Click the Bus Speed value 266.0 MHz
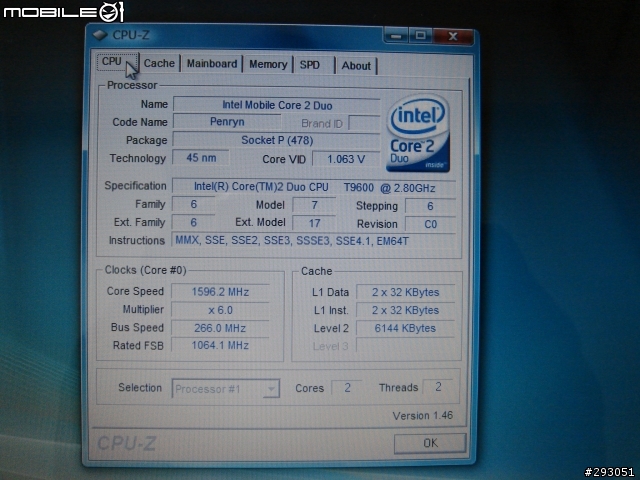The height and width of the screenshot is (480, 640). click(x=220, y=328)
